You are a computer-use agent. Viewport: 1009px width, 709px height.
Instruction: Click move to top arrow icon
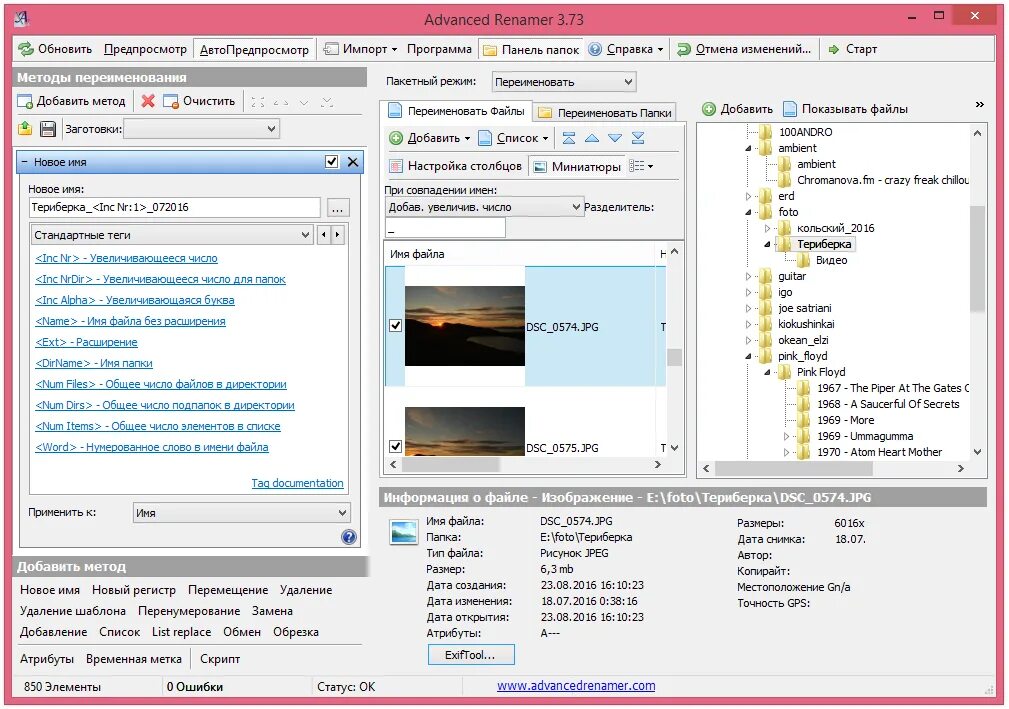569,138
